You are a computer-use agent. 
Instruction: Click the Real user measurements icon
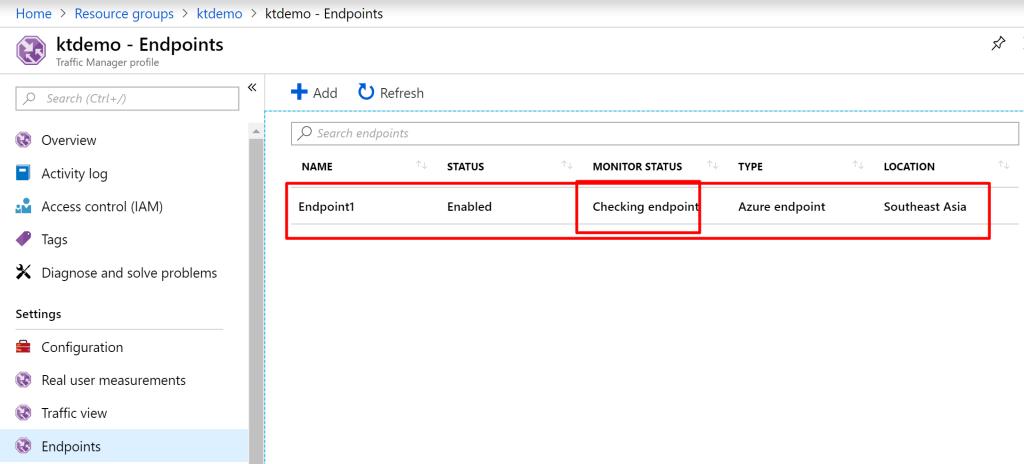[24, 380]
